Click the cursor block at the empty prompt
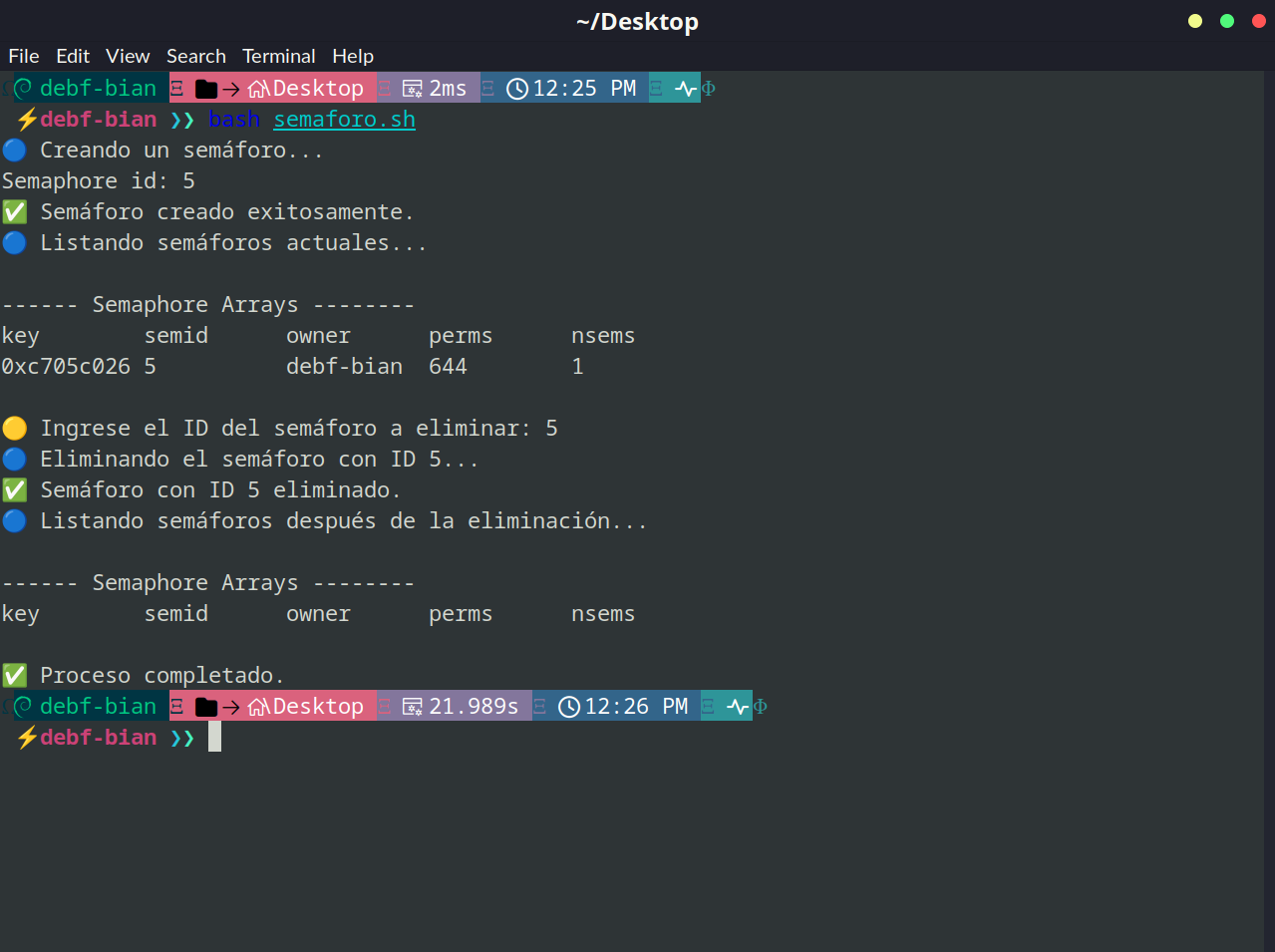Screen dimensions: 1275x952 [214, 738]
